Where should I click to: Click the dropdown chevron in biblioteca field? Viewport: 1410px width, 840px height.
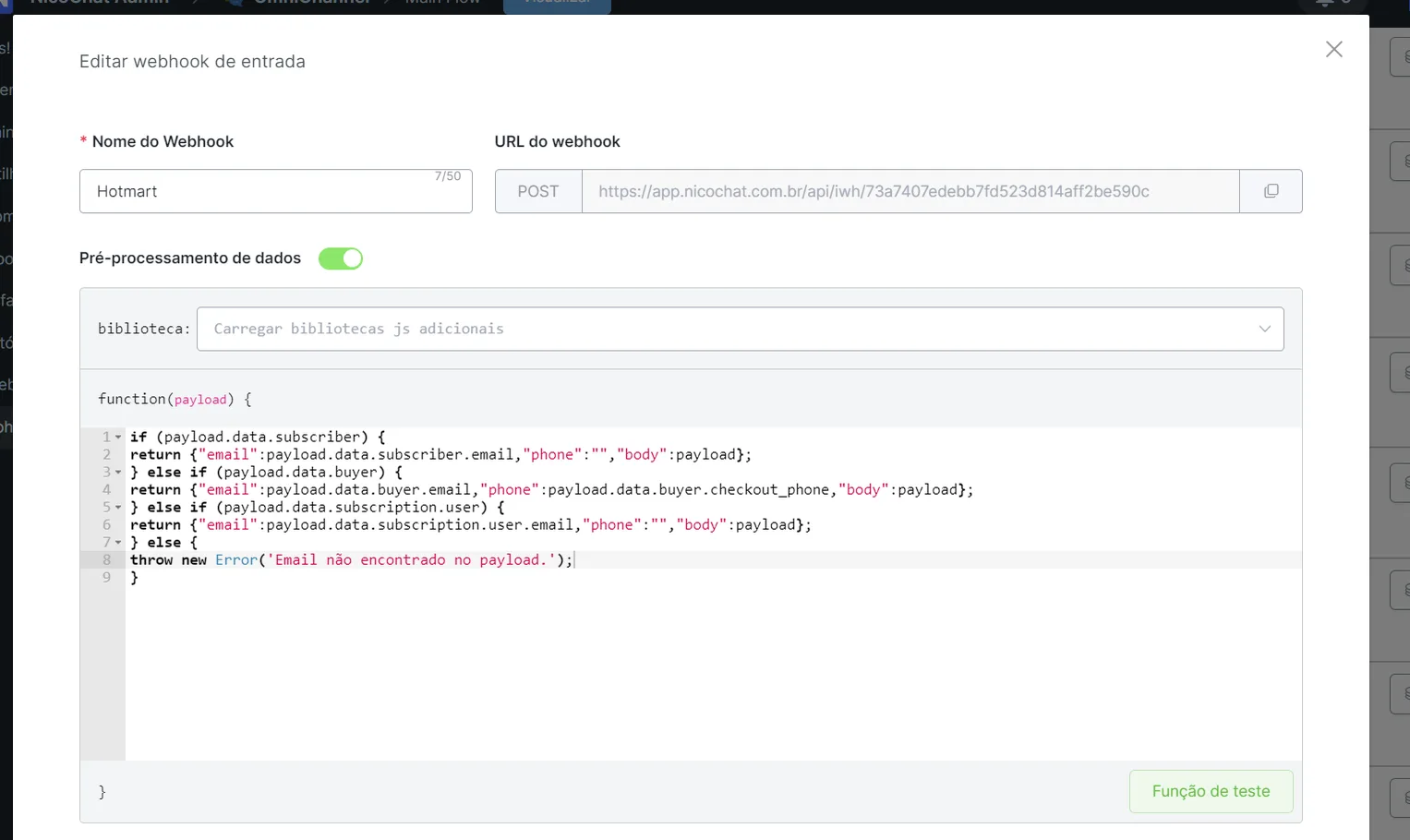tap(1264, 329)
